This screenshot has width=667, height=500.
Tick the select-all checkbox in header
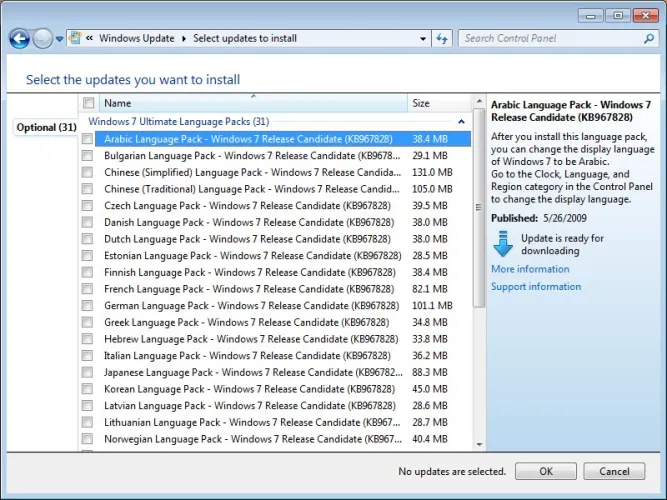[x=88, y=103]
